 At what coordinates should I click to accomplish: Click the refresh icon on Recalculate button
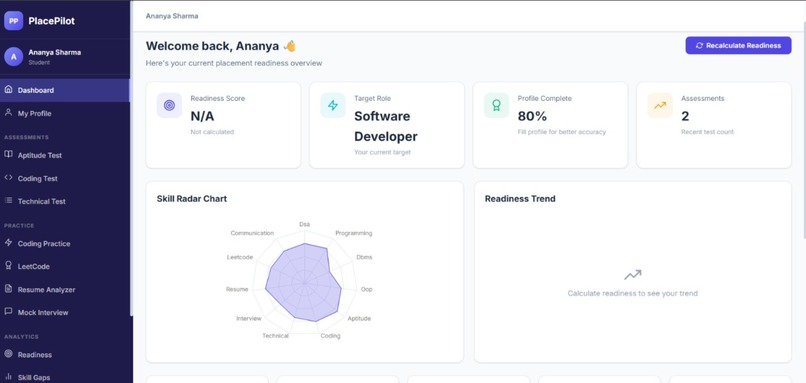699,45
